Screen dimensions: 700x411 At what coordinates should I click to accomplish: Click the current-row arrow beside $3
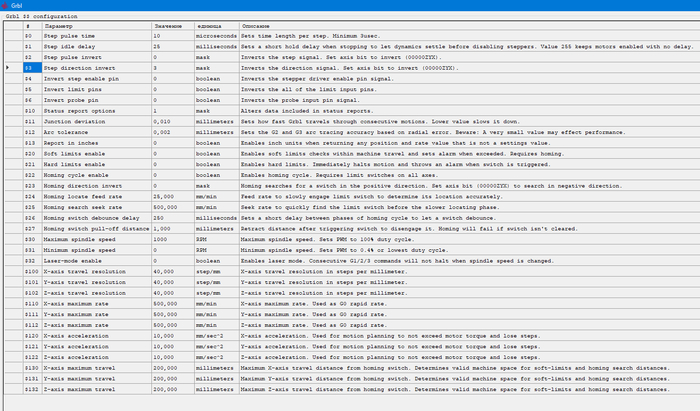pyautogui.click(x=9, y=68)
